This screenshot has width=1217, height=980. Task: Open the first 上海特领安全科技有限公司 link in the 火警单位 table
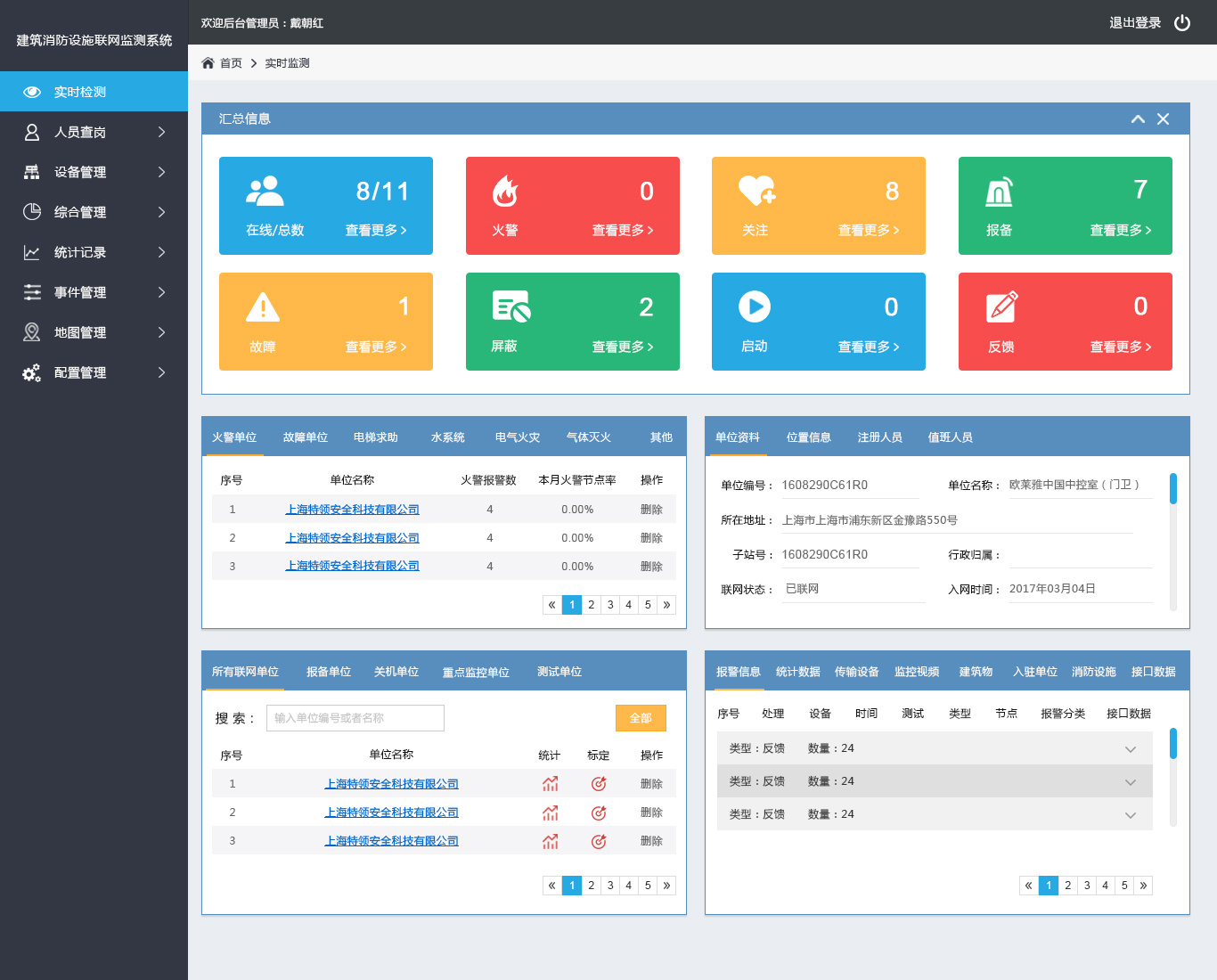tap(353, 510)
